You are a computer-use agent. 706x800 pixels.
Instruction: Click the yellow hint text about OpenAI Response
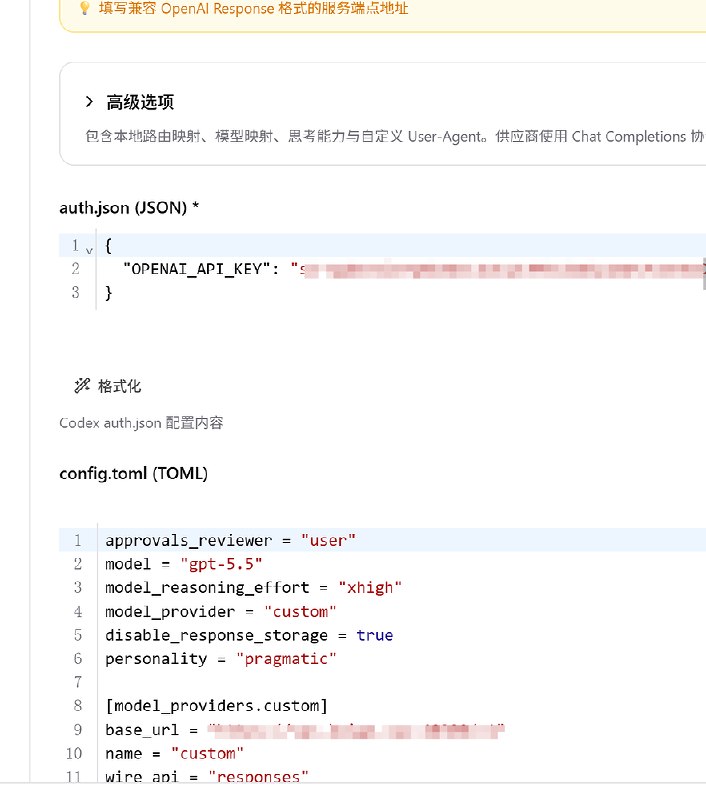[x=254, y=9]
